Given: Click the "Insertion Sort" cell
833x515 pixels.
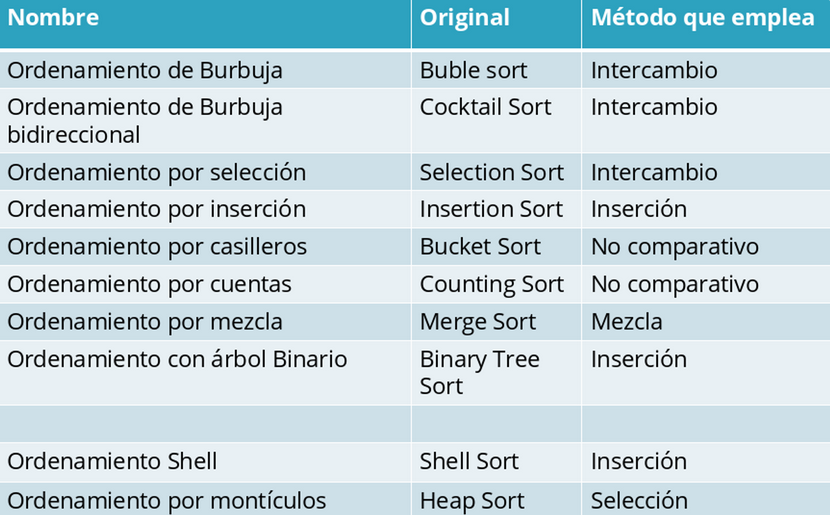Looking at the screenshot, I should click(491, 210).
